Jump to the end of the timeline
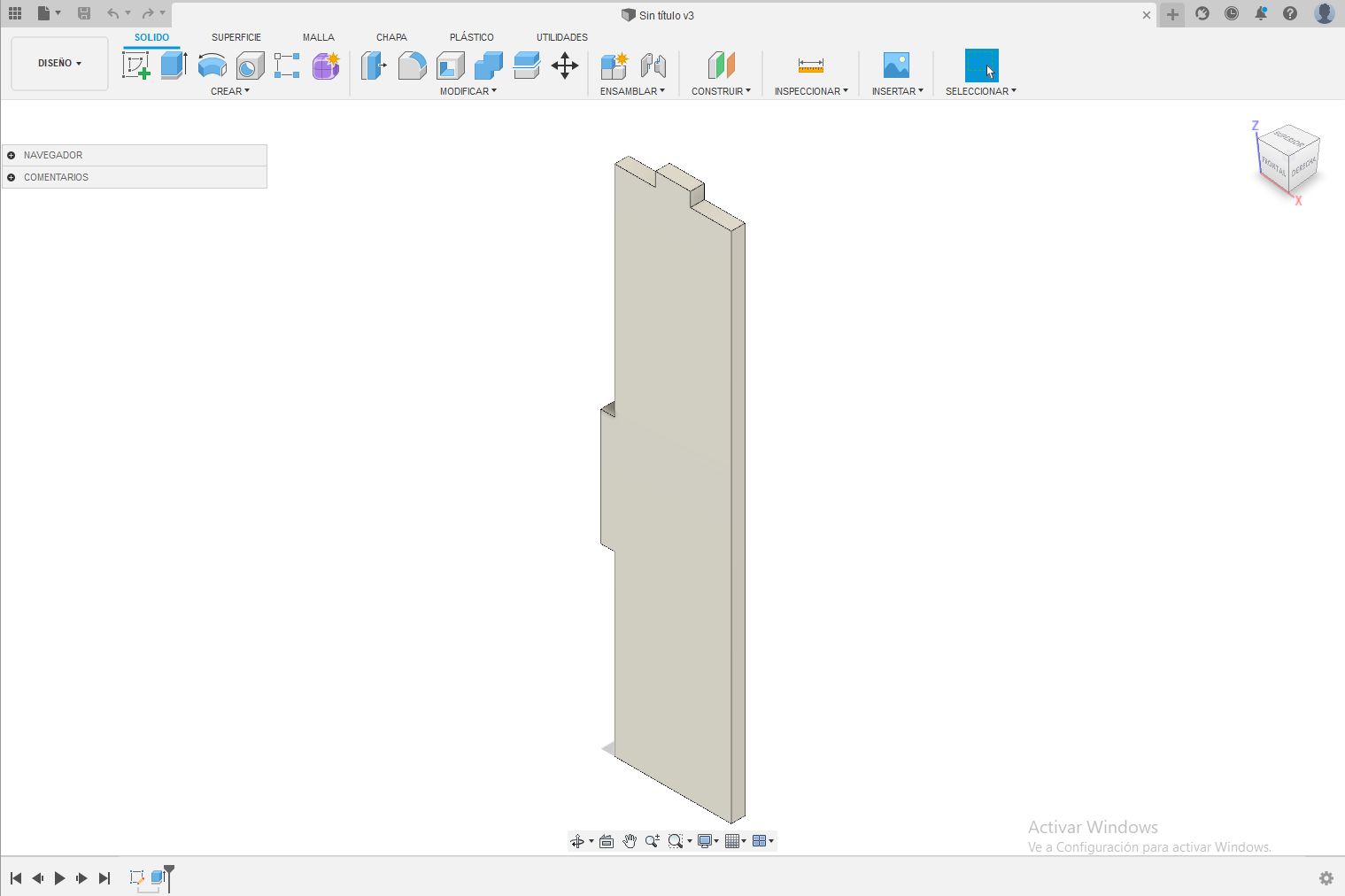The width and height of the screenshot is (1345, 896). [104, 878]
